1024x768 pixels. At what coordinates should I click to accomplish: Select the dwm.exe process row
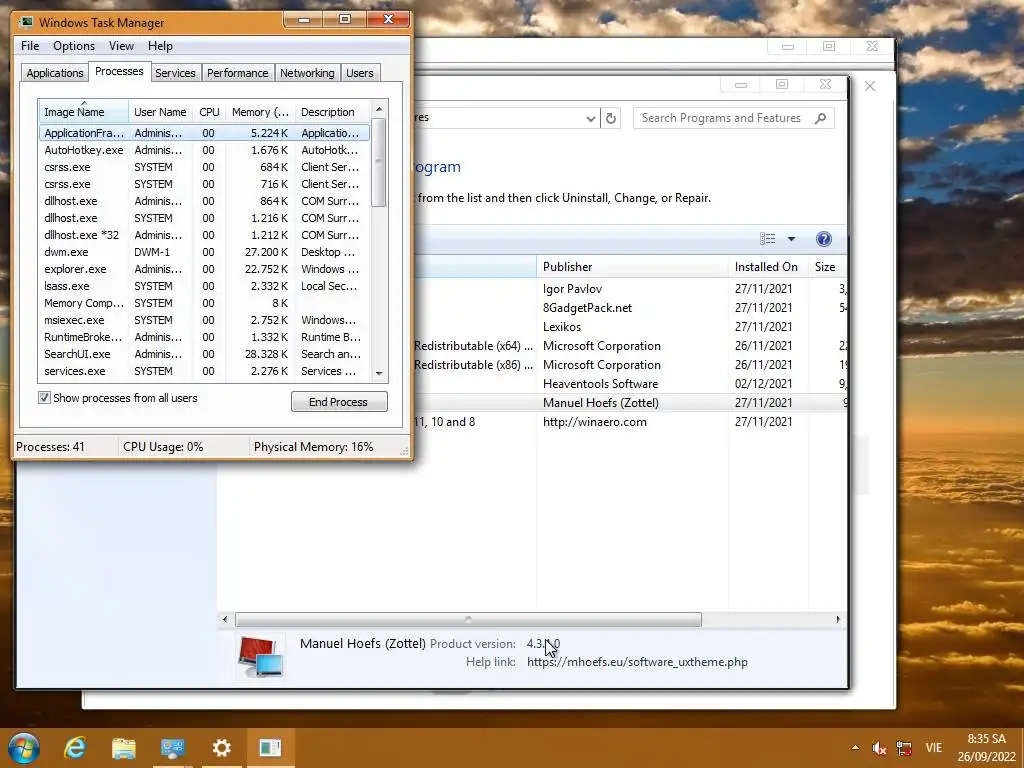(204, 252)
